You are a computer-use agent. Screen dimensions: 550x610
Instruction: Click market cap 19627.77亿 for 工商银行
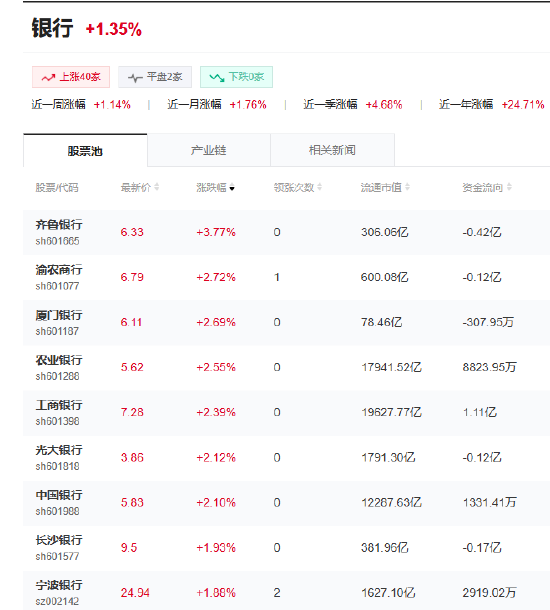[x=392, y=412]
